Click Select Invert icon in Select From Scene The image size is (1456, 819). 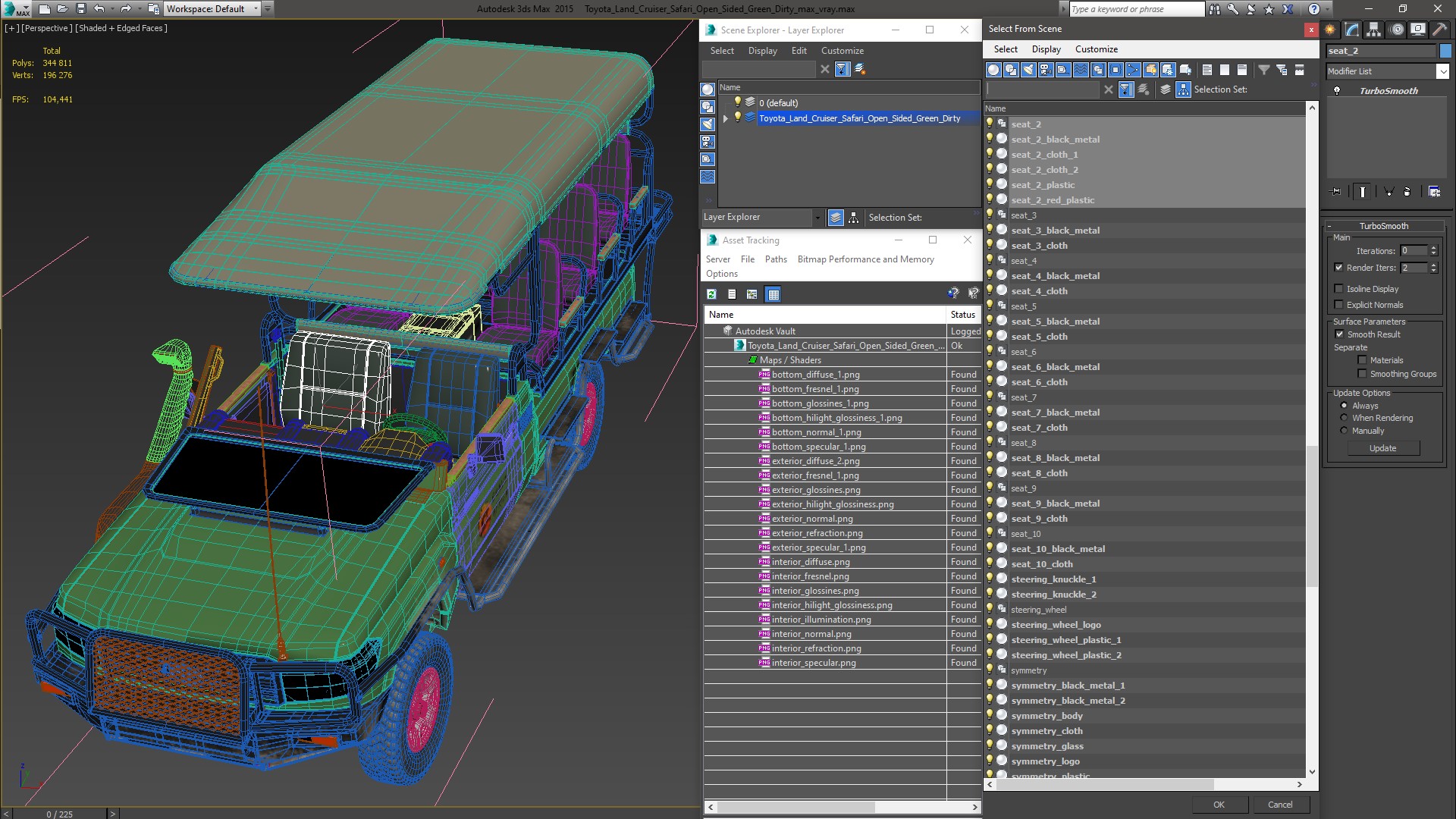click(1242, 70)
